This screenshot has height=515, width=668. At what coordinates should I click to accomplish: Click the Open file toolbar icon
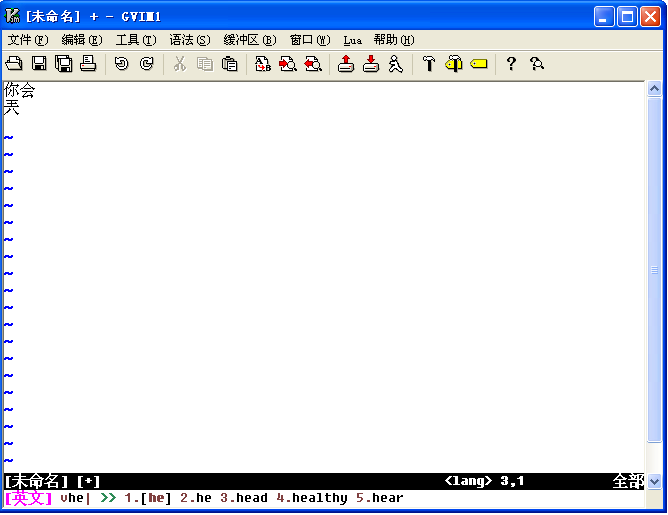(14, 64)
